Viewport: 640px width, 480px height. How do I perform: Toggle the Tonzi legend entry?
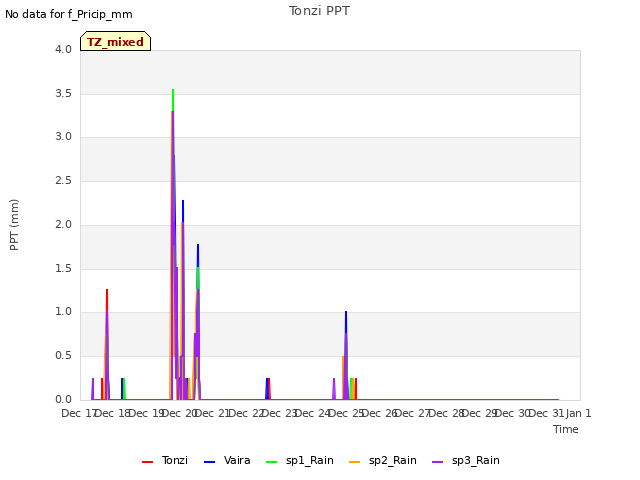(x=165, y=460)
